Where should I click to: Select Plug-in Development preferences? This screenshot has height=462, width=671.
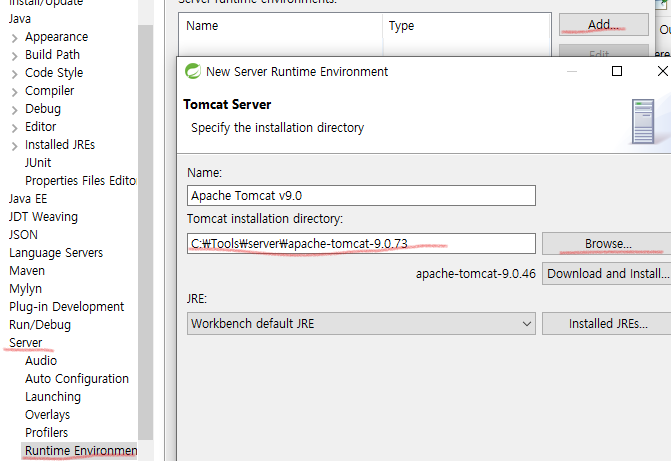[66, 306]
